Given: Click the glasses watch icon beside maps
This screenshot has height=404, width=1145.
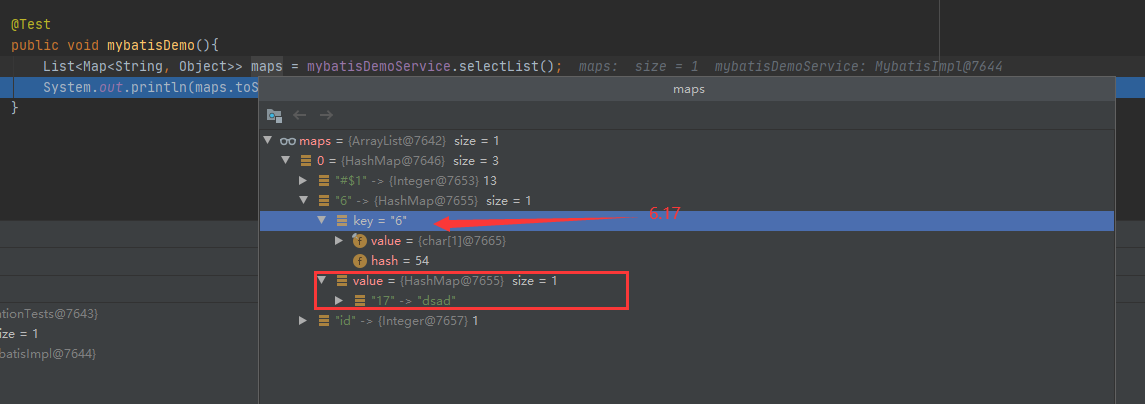Looking at the screenshot, I should [x=288, y=140].
